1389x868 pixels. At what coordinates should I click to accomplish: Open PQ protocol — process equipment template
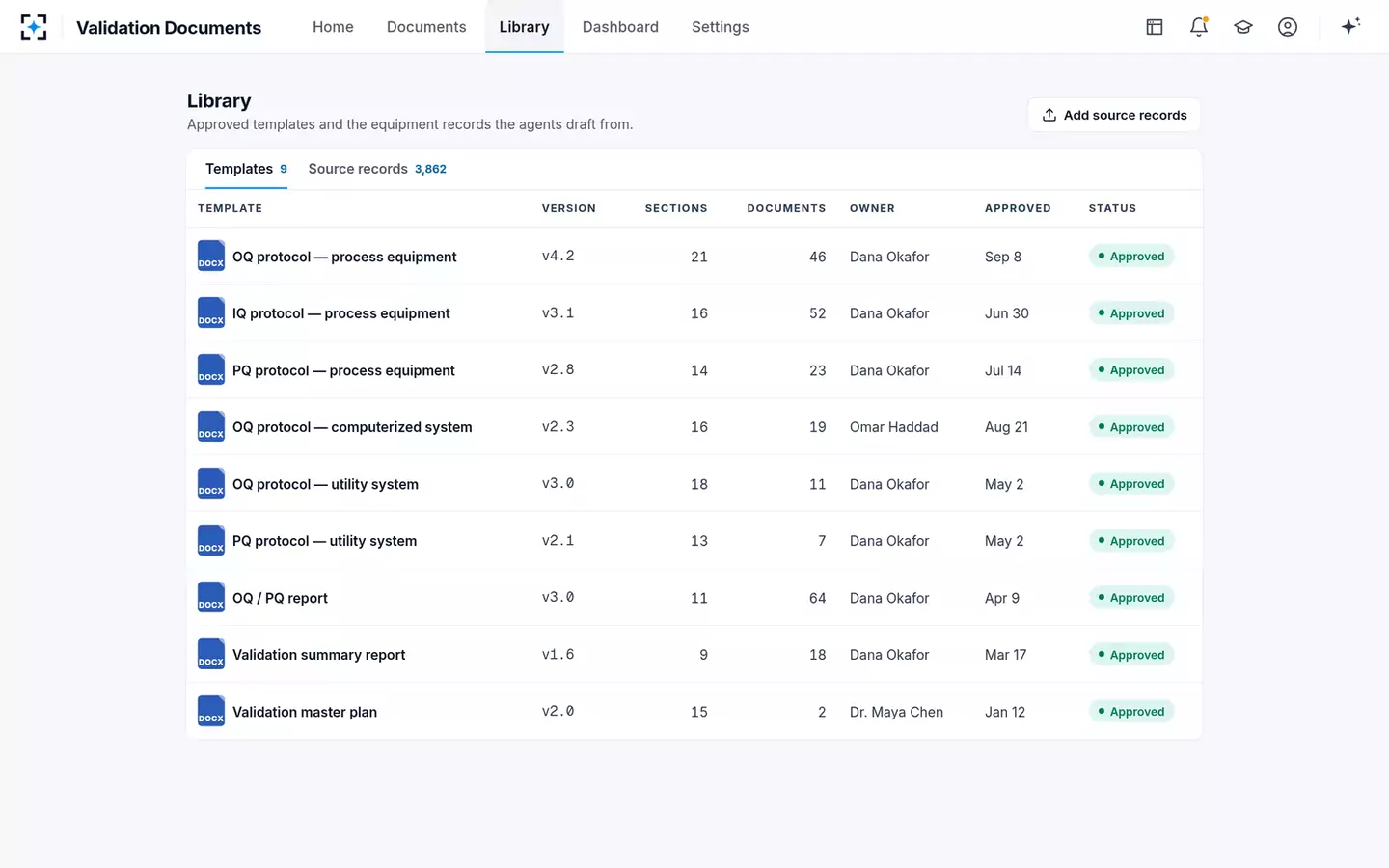343,370
